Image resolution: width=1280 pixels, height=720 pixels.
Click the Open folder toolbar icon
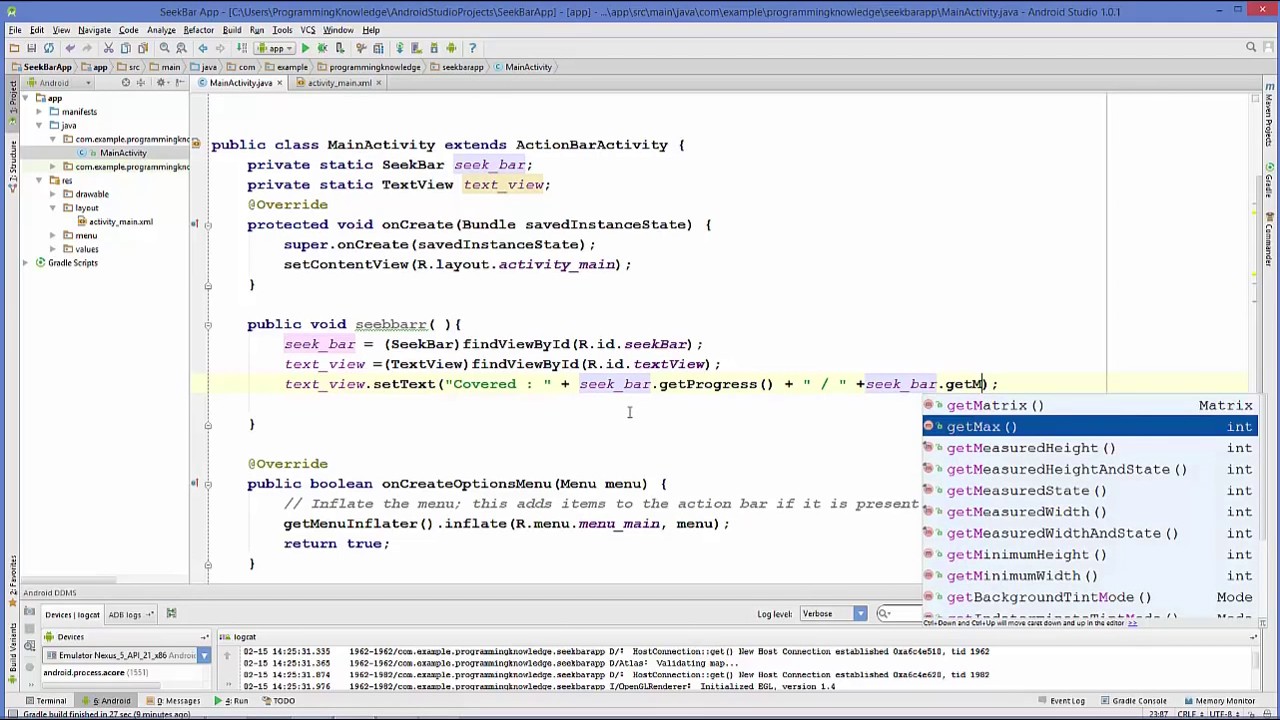pyautogui.click(x=14, y=48)
